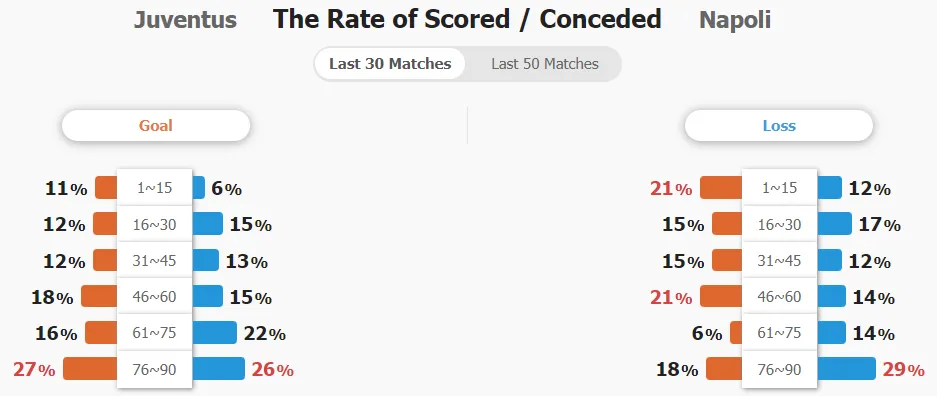The image size is (937, 396).
Task: Click the Juventus team name
Action: 185,20
